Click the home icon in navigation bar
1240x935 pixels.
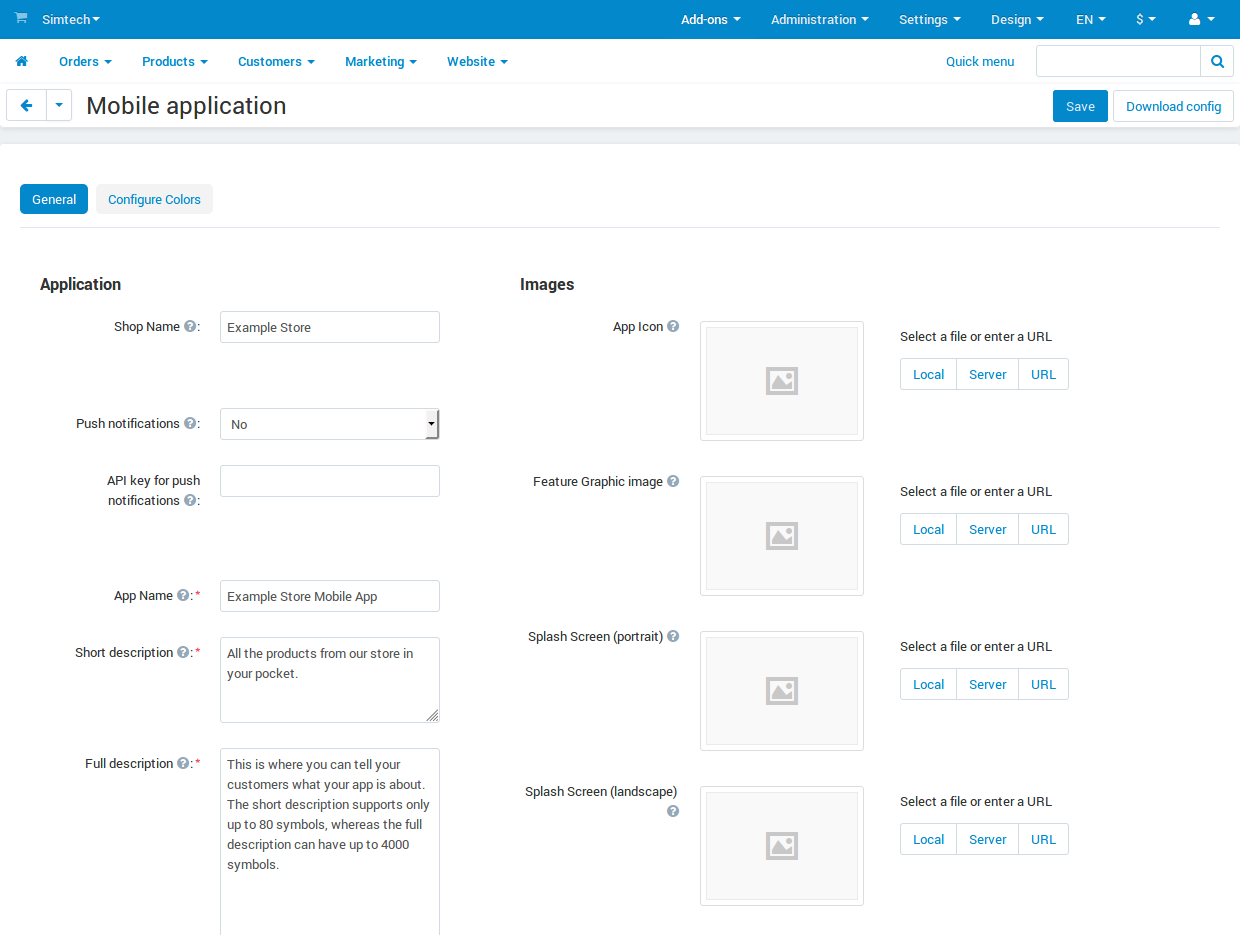[x=21, y=61]
